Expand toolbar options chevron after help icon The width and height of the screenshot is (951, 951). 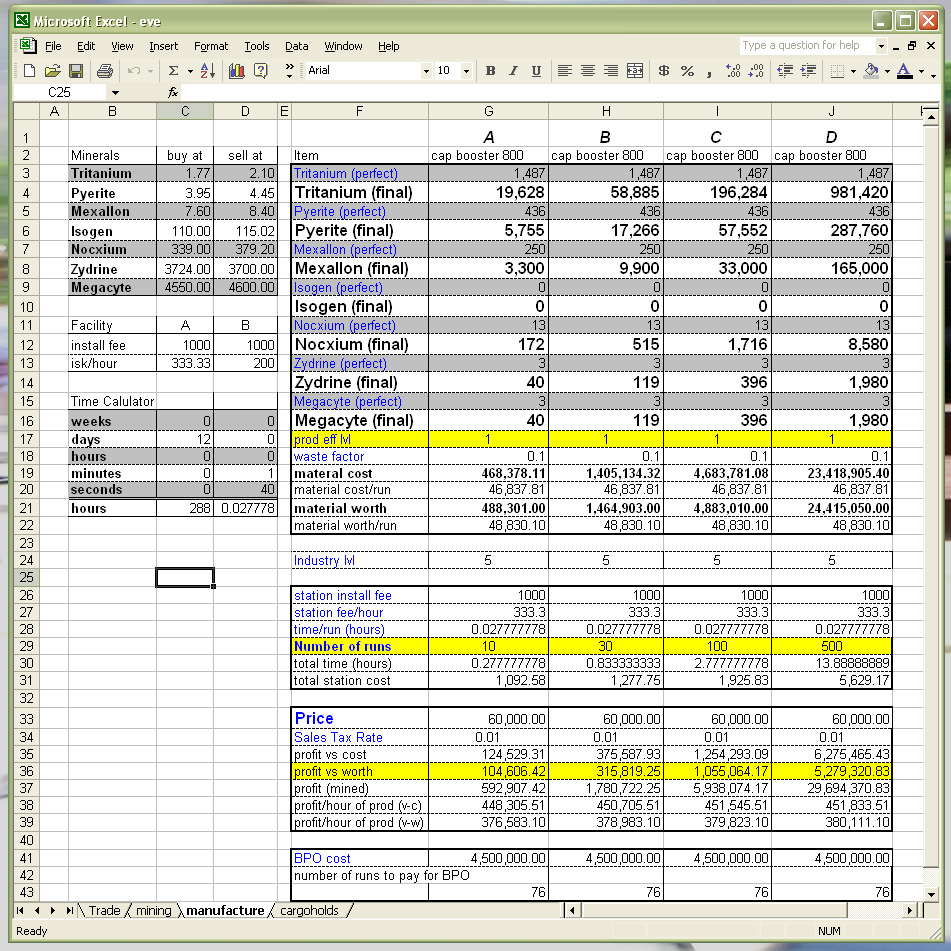289,71
